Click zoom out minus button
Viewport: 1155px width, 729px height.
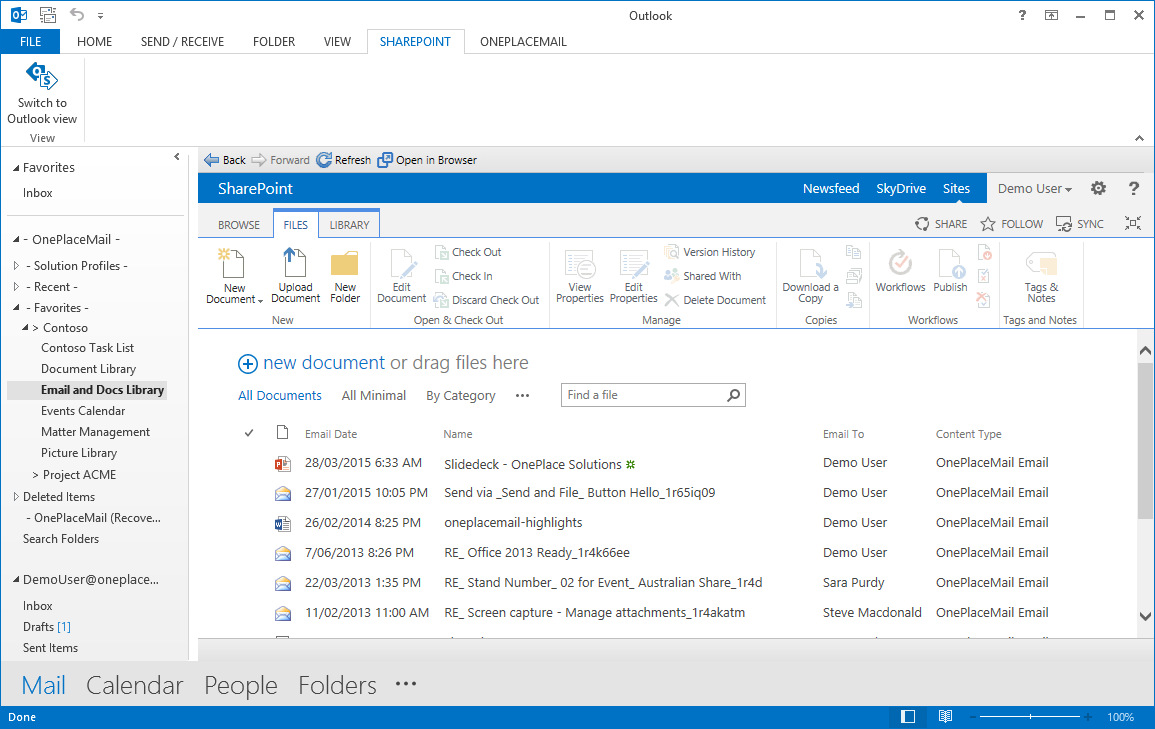pos(972,716)
